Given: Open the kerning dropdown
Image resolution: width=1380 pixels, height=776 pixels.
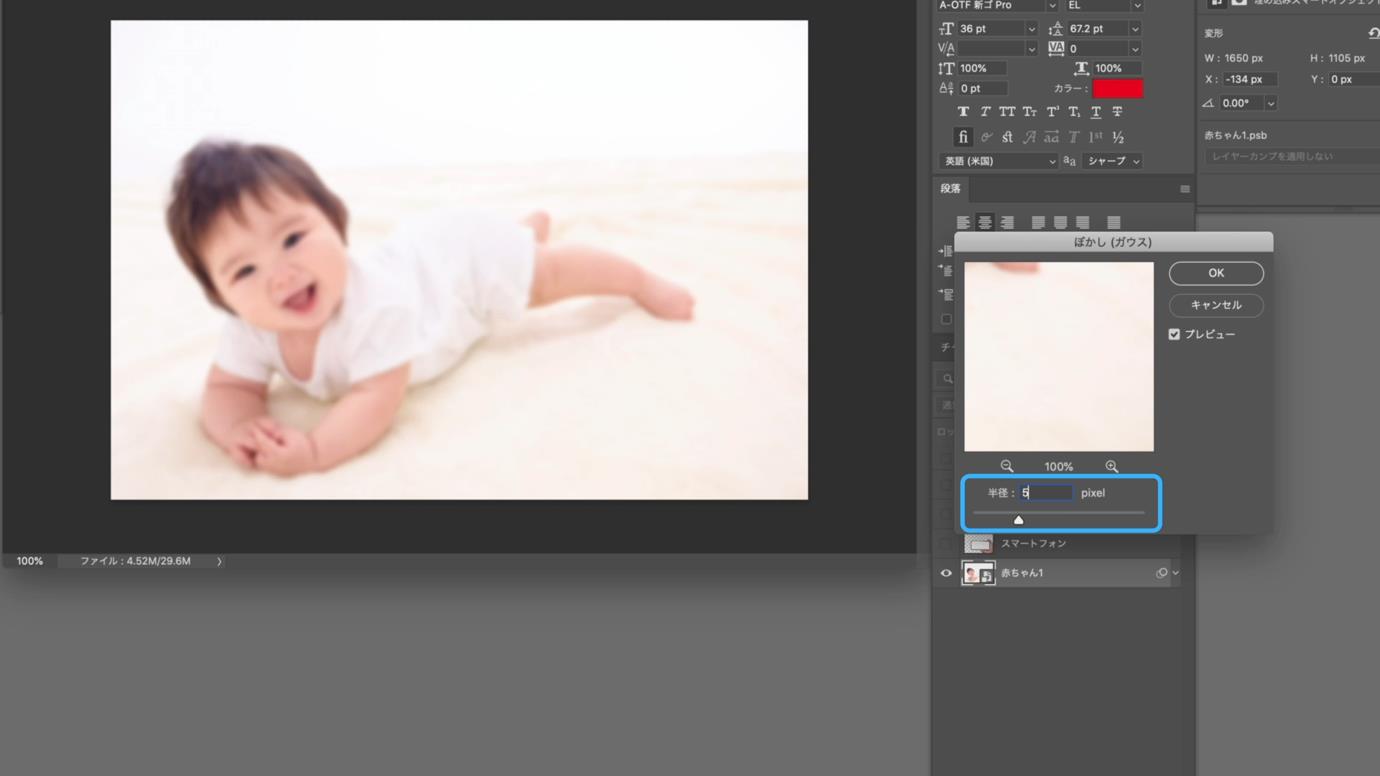Looking at the screenshot, I should [1031, 49].
